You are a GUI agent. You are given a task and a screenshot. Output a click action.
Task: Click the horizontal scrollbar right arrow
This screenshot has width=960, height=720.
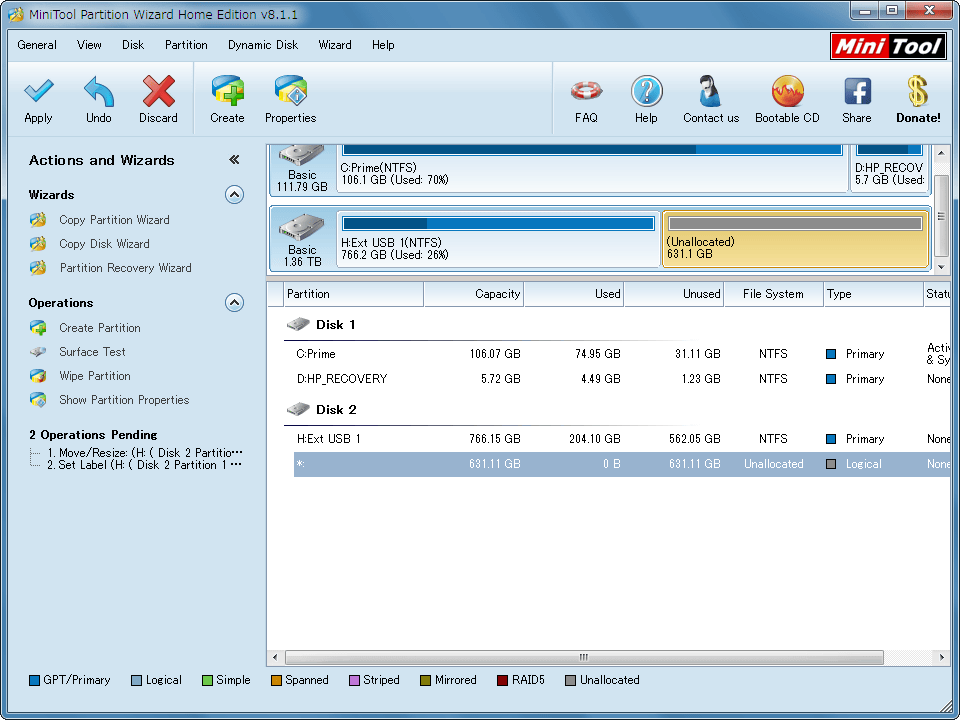pos(942,658)
